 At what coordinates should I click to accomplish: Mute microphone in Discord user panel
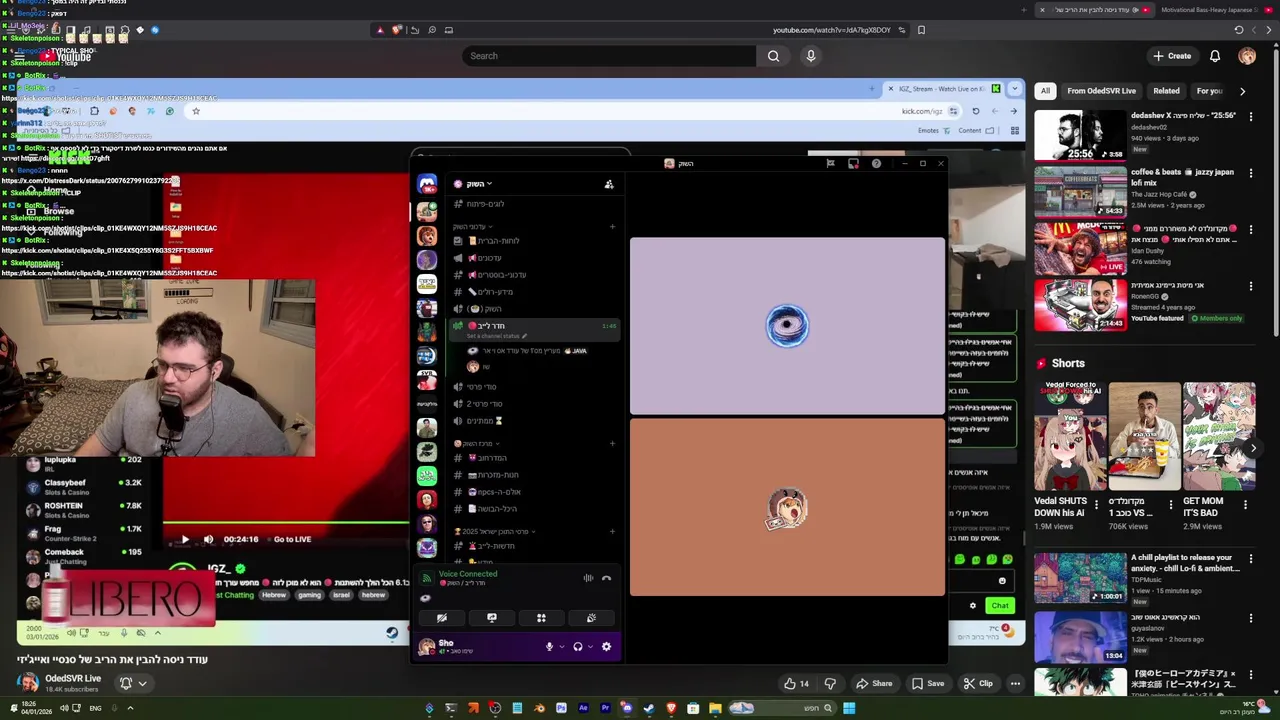click(x=549, y=647)
